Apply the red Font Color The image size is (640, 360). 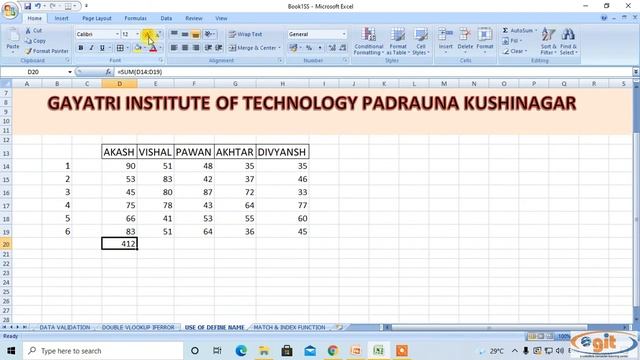pyautogui.click(x=153, y=48)
